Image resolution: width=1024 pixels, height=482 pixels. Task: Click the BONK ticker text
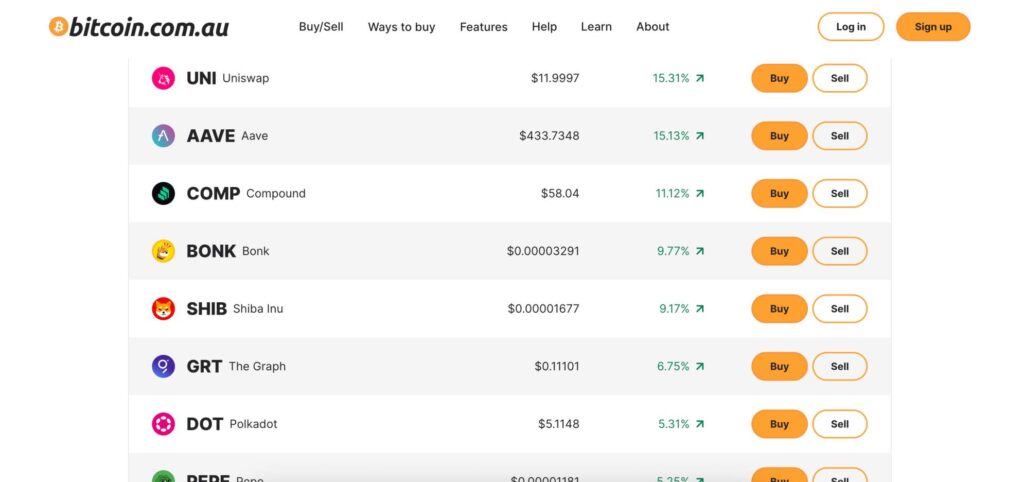(211, 251)
